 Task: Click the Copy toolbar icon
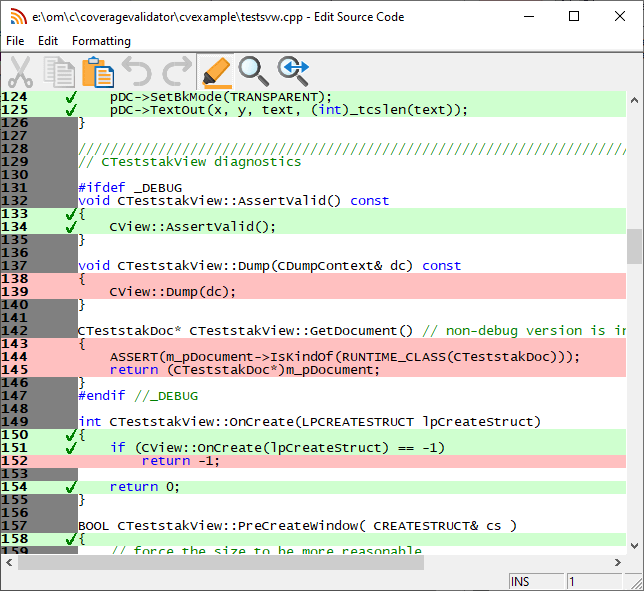tap(60, 72)
